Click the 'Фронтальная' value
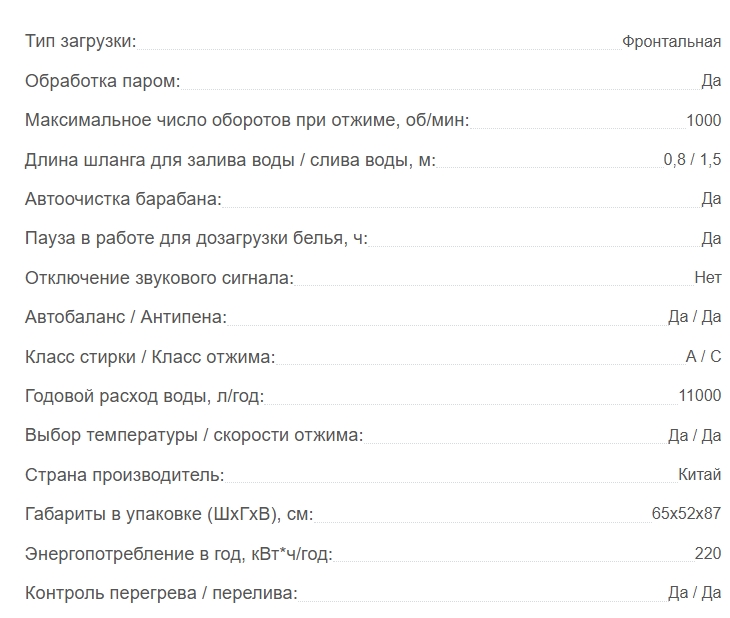The width and height of the screenshot is (730, 618). click(x=671, y=41)
